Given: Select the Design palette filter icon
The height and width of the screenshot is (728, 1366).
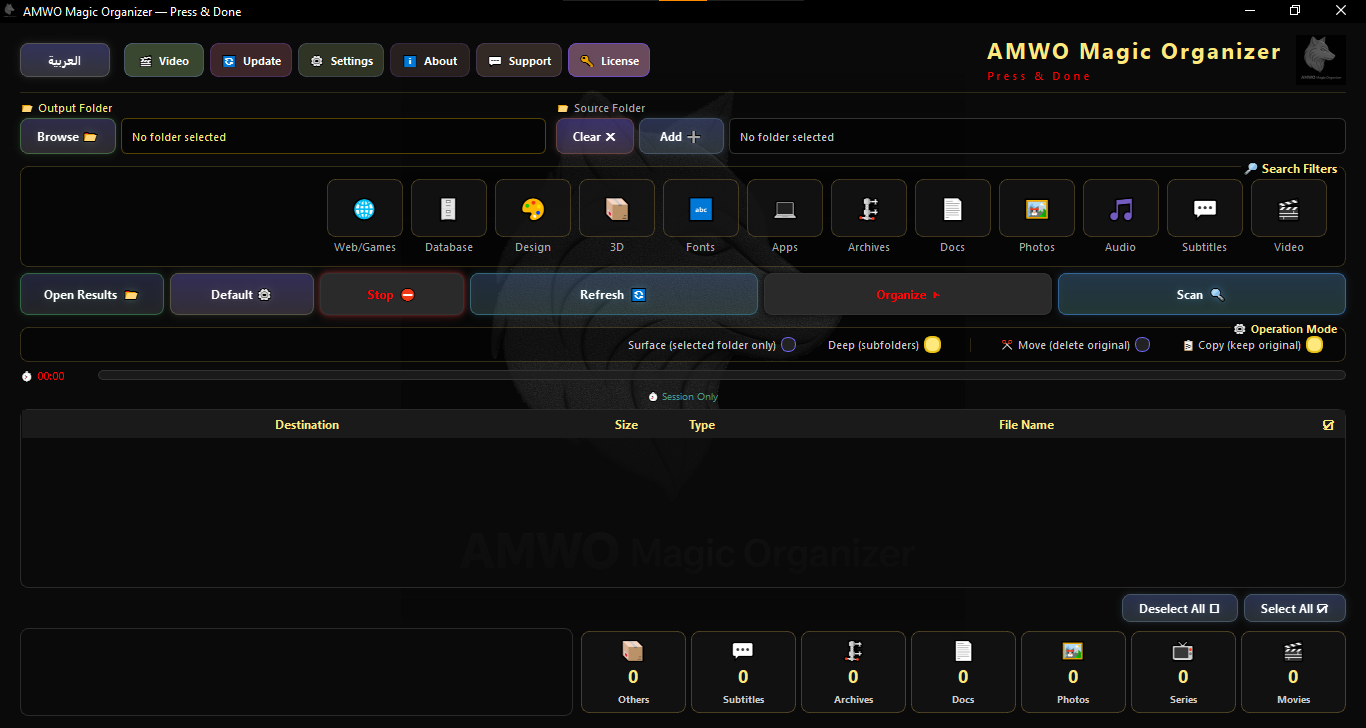Looking at the screenshot, I should click(x=533, y=209).
